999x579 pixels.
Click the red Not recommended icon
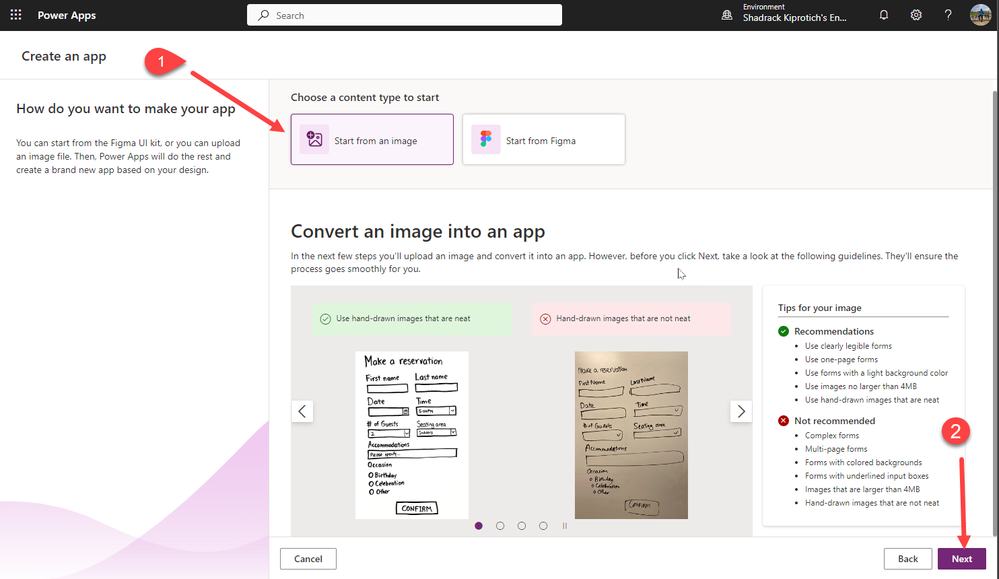click(784, 420)
